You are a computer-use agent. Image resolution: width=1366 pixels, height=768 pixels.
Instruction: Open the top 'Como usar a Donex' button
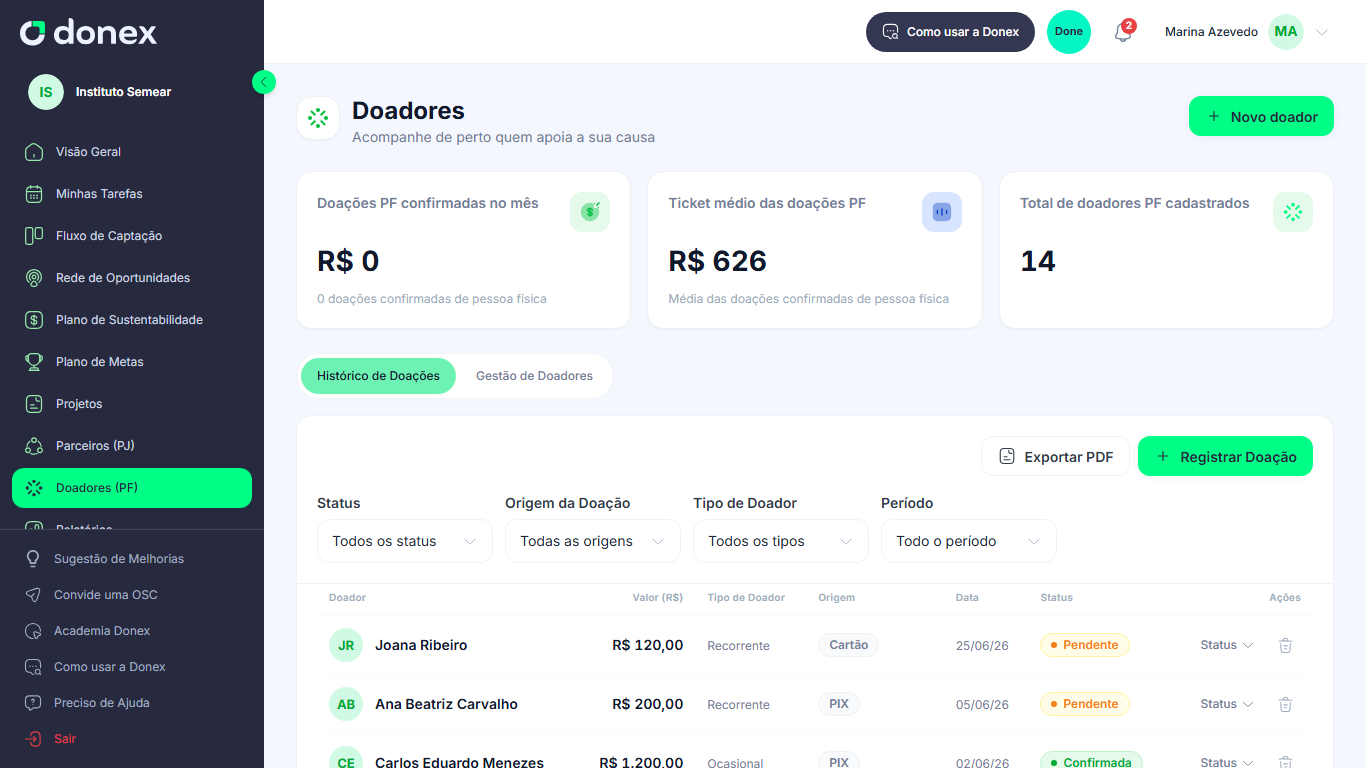(950, 32)
